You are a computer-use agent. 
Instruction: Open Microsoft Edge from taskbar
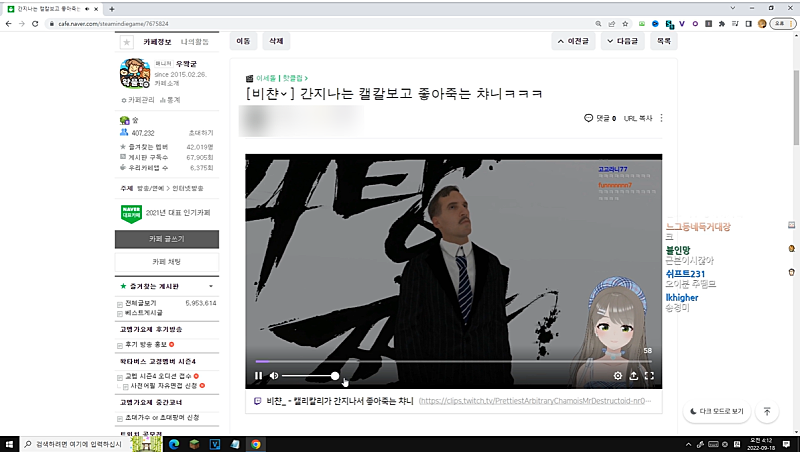click(174, 444)
